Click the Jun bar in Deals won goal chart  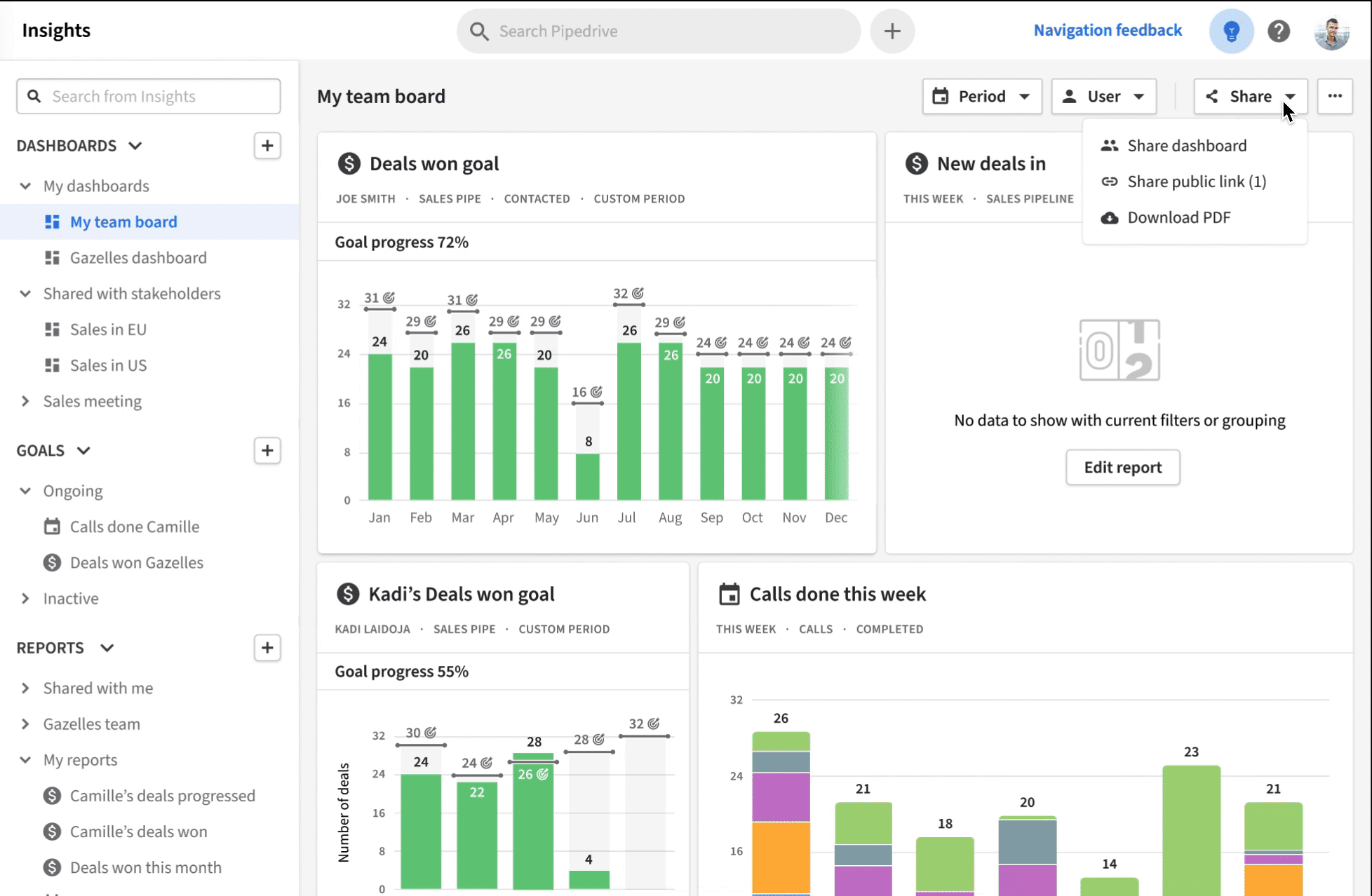click(588, 477)
